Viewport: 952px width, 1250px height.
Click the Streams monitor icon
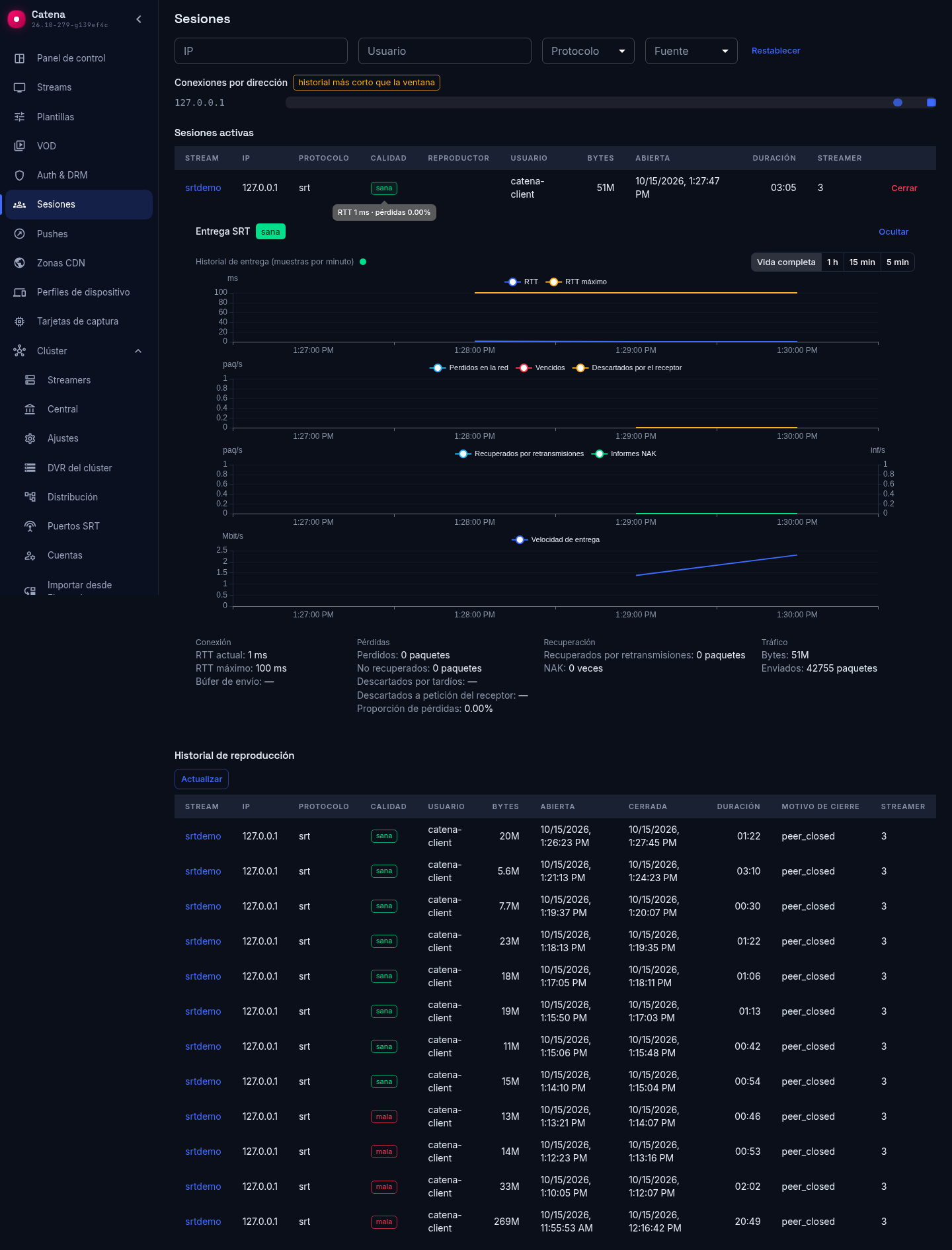coord(20,87)
